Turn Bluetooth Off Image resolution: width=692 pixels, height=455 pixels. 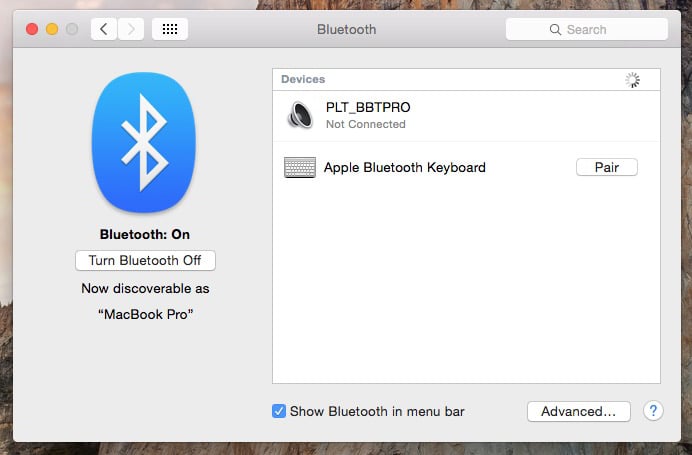(x=145, y=260)
